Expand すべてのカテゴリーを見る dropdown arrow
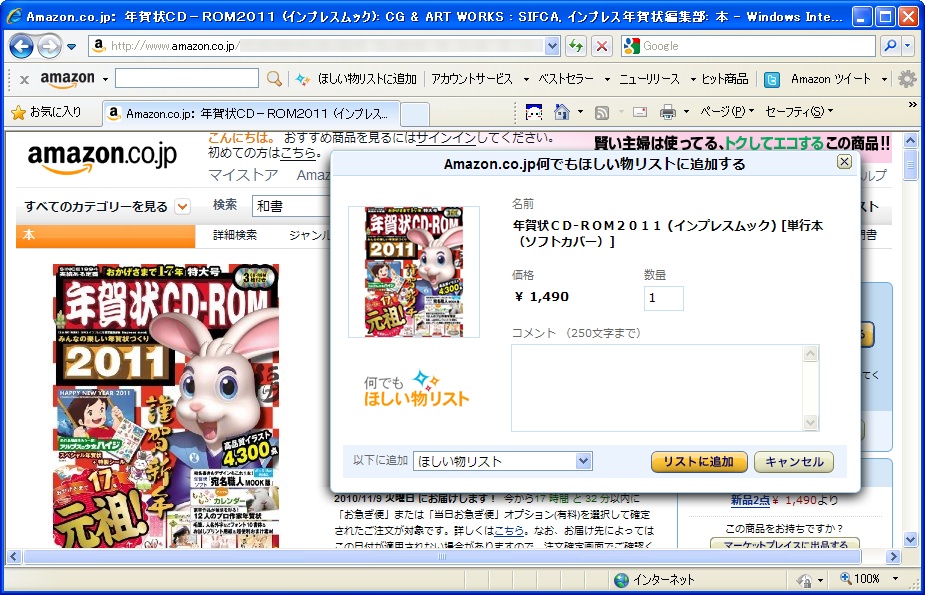Viewport: 925px width, 595px height. pyautogui.click(x=183, y=207)
